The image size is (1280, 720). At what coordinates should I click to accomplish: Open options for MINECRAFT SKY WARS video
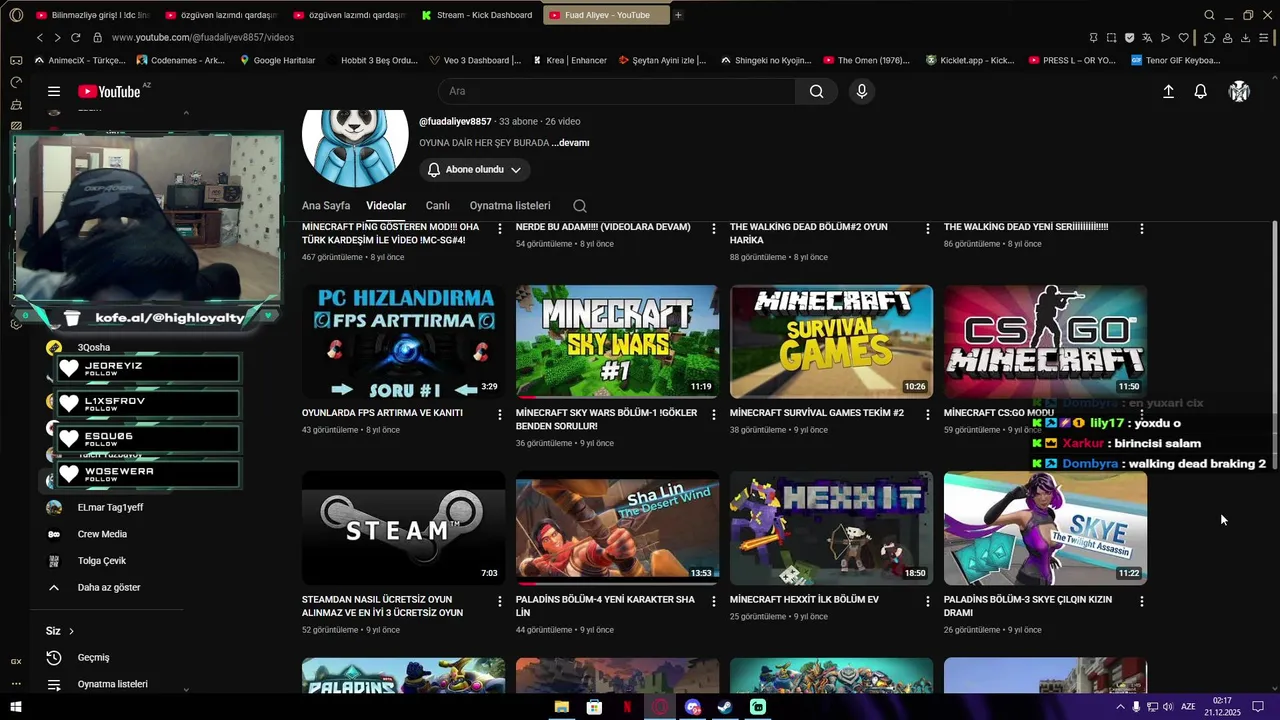click(x=714, y=414)
